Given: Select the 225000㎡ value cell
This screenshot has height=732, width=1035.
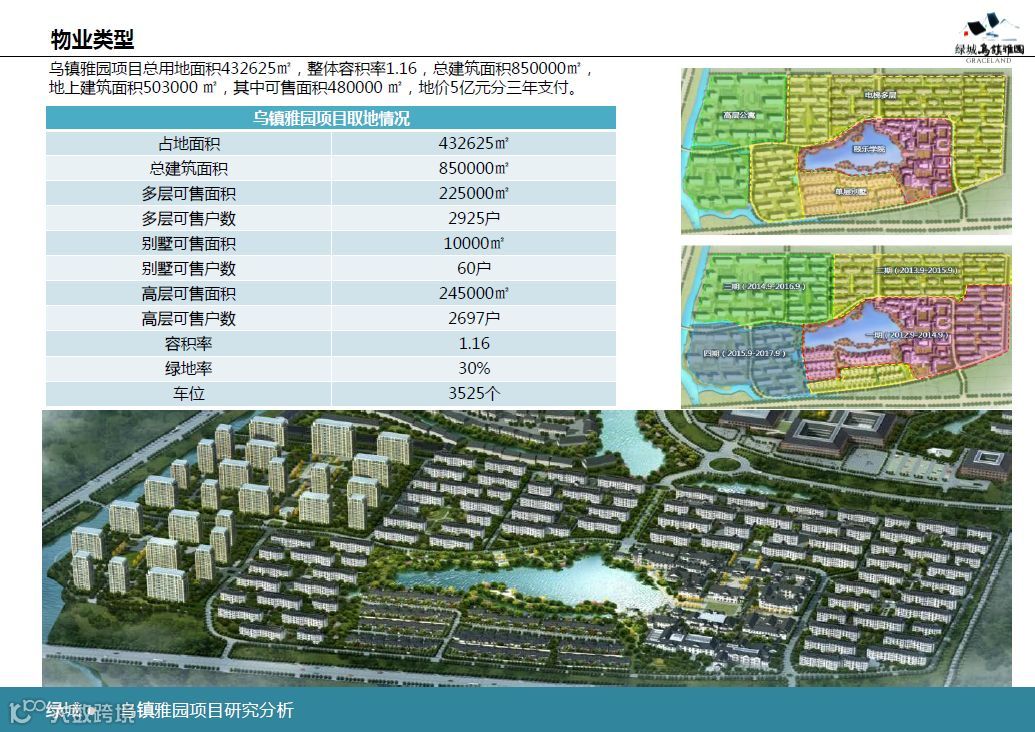Looking at the screenshot, I should coord(474,193).
